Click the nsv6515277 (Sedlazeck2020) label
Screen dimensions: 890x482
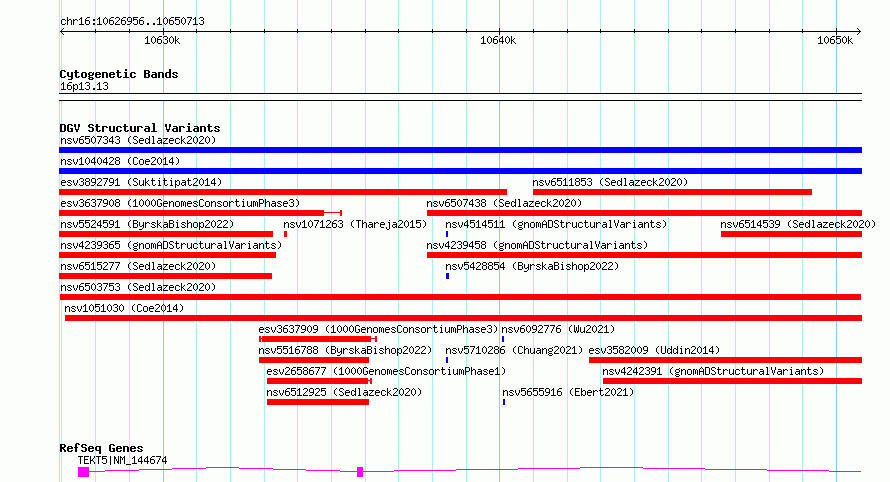pos(138,266)
